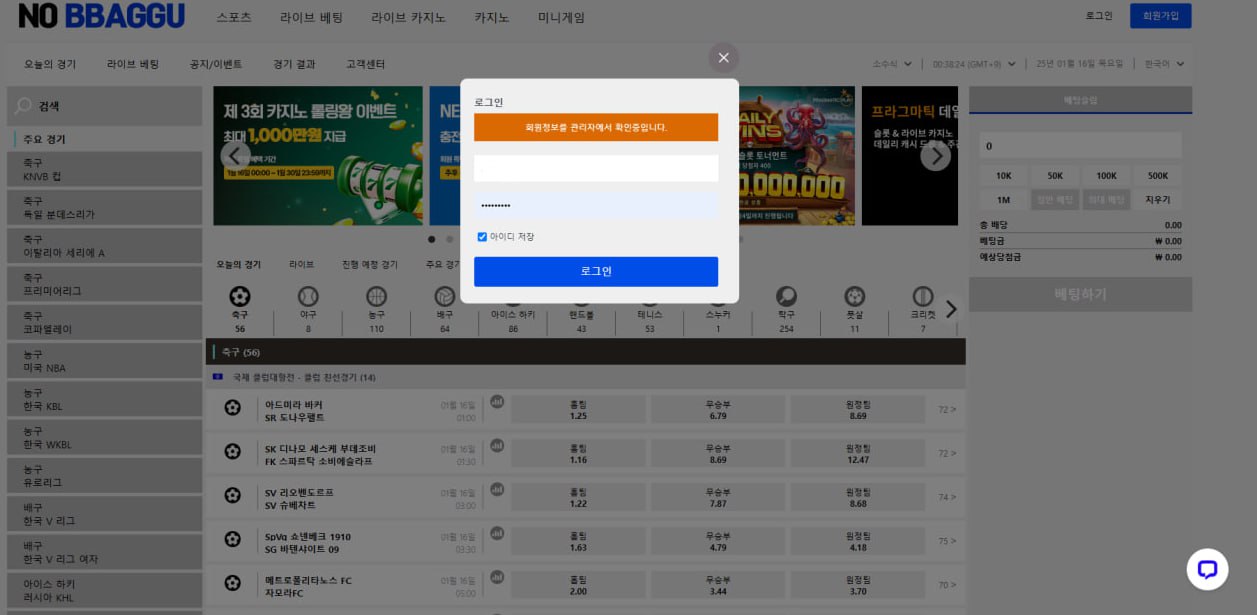This screenshot has width=1257, height=615.
Task: Select the 농구 basketball icon
Action: [376, 297]
